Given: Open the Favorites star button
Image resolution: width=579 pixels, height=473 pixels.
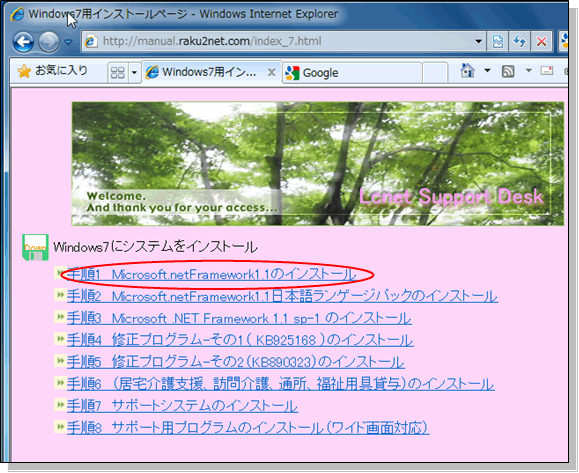Looking at the screenshot, I should 52,71.
